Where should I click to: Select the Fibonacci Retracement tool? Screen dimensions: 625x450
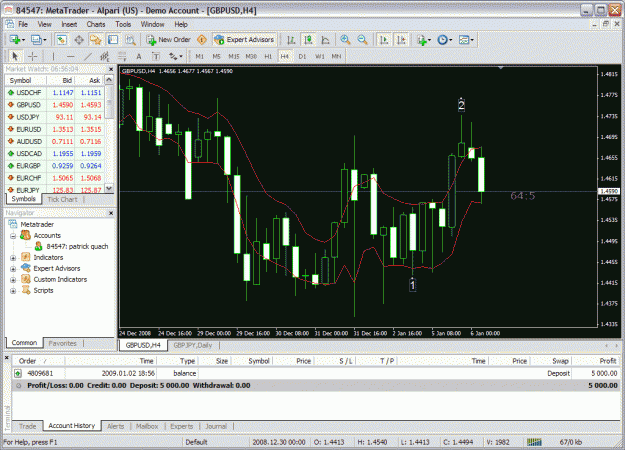[122, 56]
